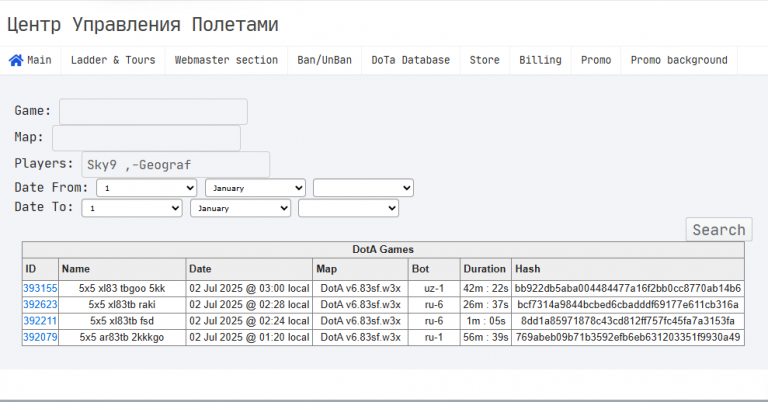Click the ru-6 bot cell in row 392211
This screenshot has width=768, height=402.
pos(434,321)
